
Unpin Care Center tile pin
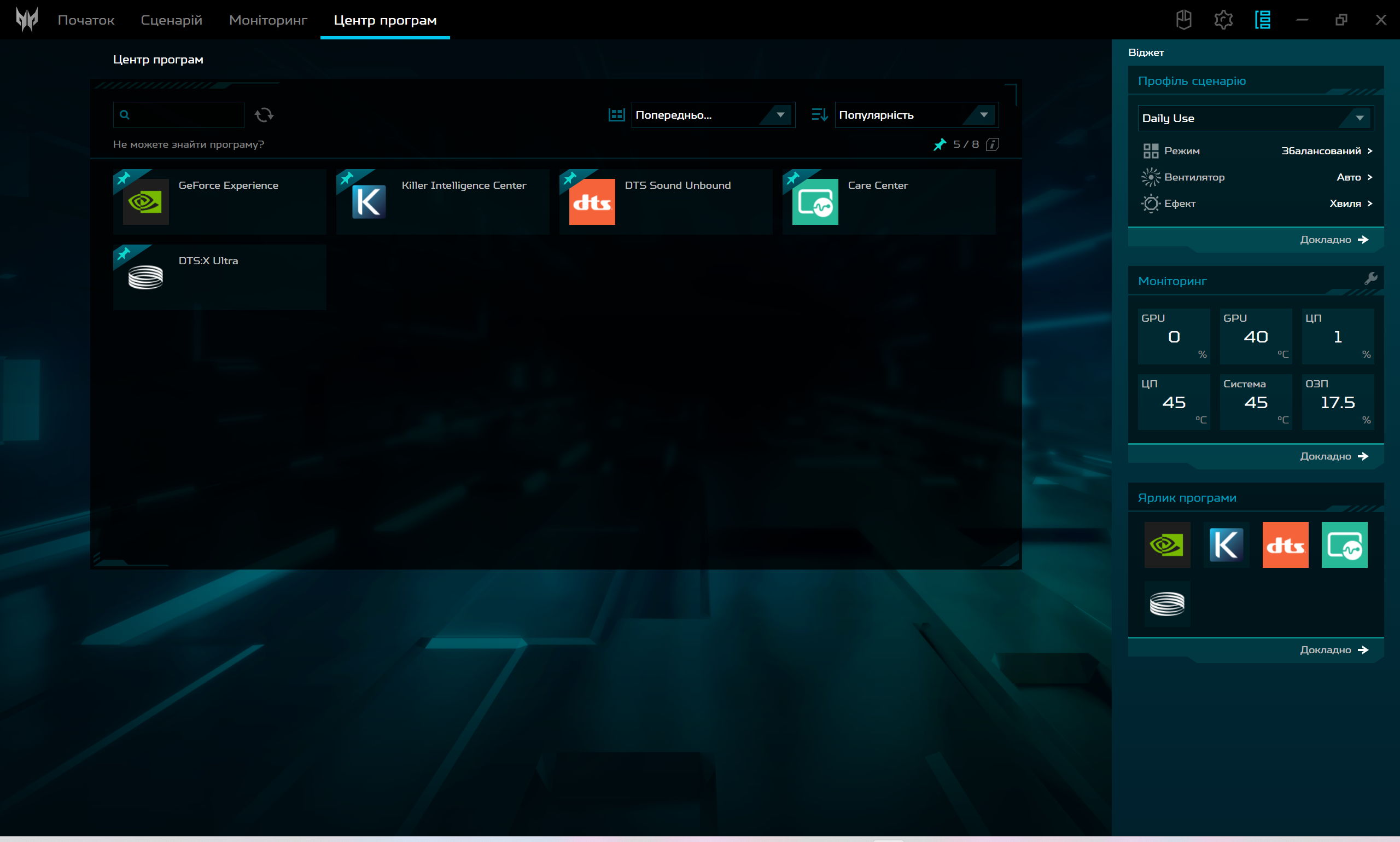click(x=793, y=179)
